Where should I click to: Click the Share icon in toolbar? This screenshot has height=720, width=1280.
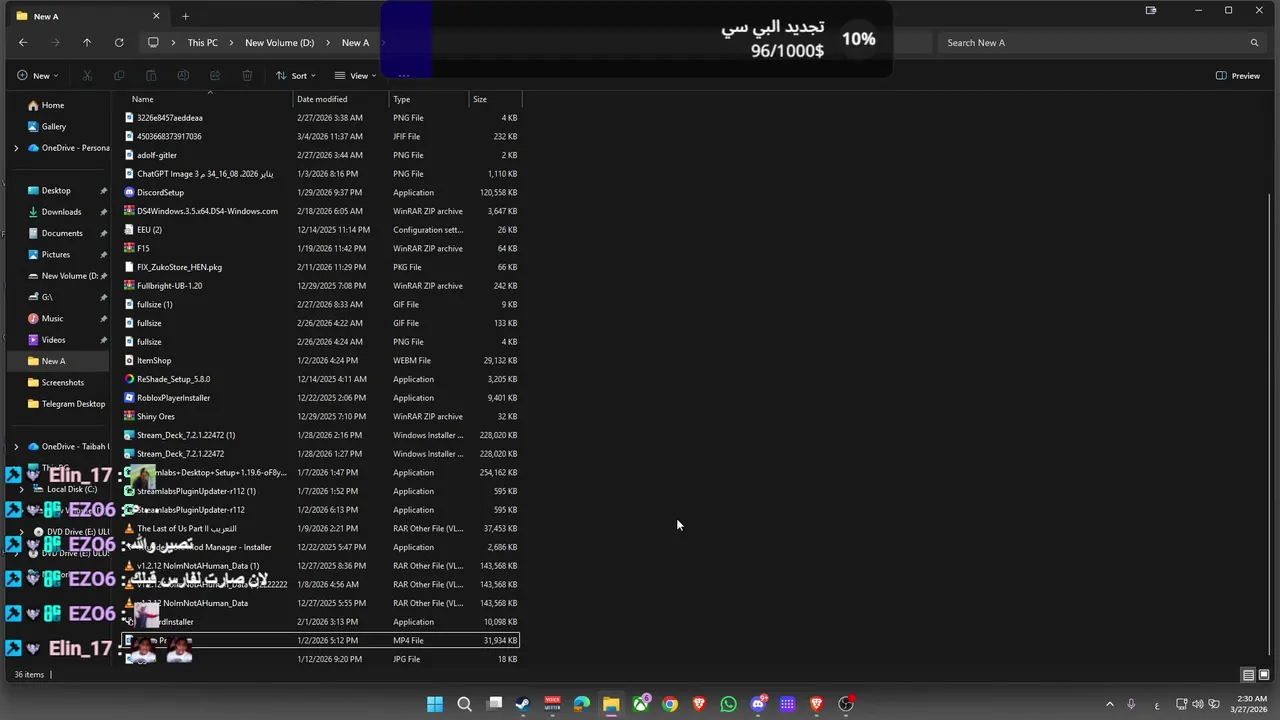(x=215, y=76)
